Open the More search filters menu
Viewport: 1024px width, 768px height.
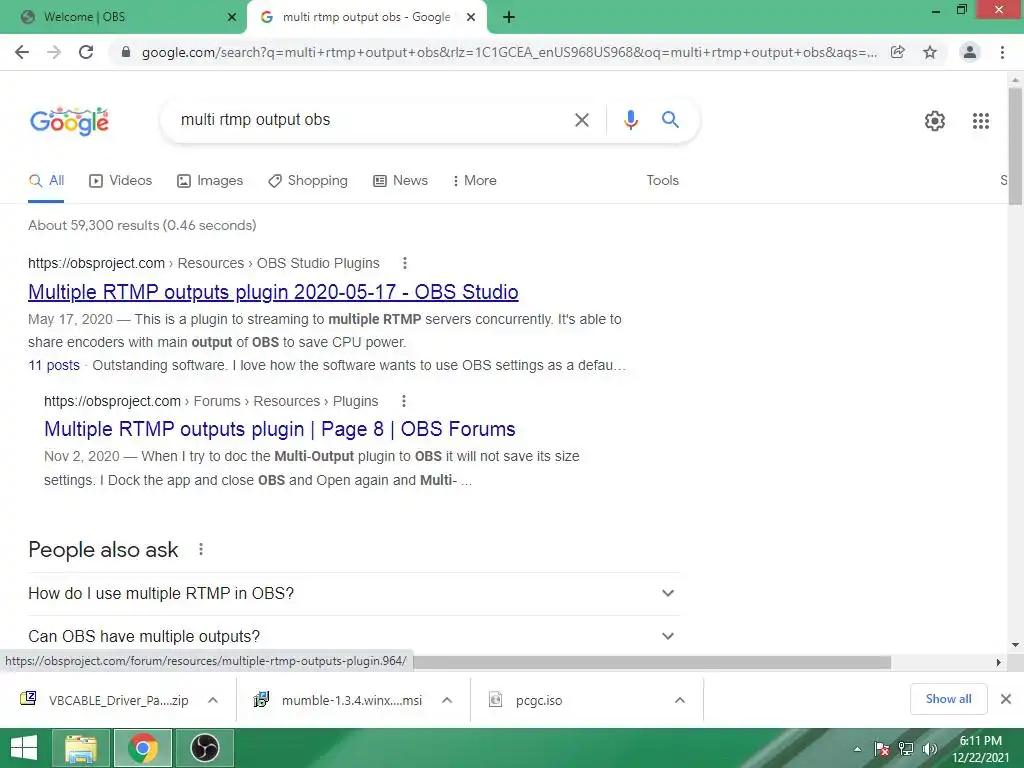point(474,181)
